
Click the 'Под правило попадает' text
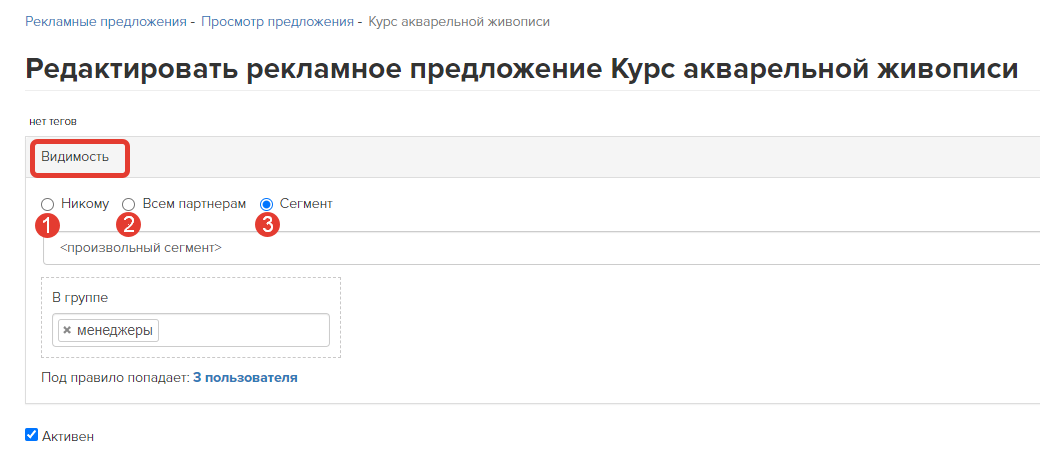click(x=115, y=378)
